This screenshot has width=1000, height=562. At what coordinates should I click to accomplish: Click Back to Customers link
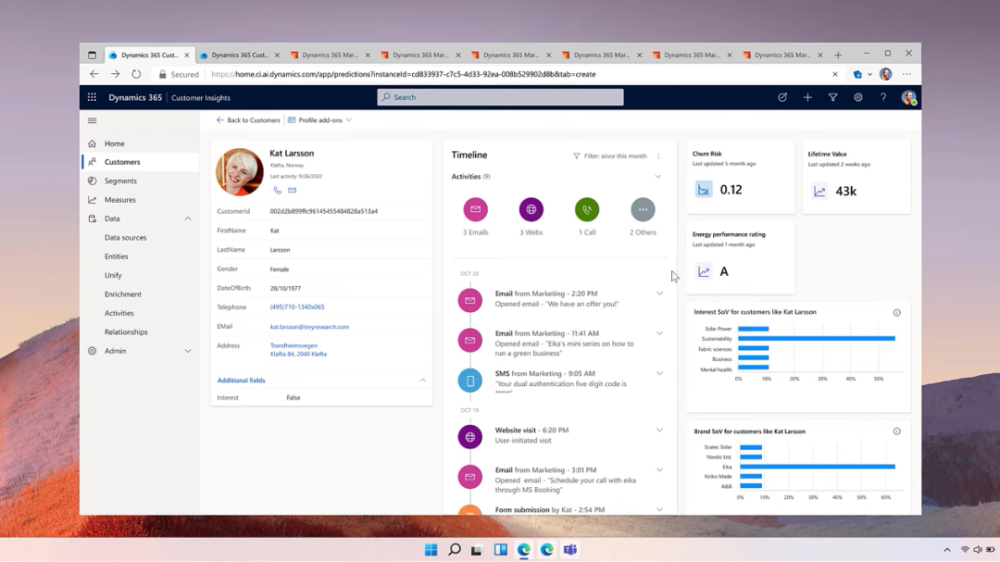248,120
